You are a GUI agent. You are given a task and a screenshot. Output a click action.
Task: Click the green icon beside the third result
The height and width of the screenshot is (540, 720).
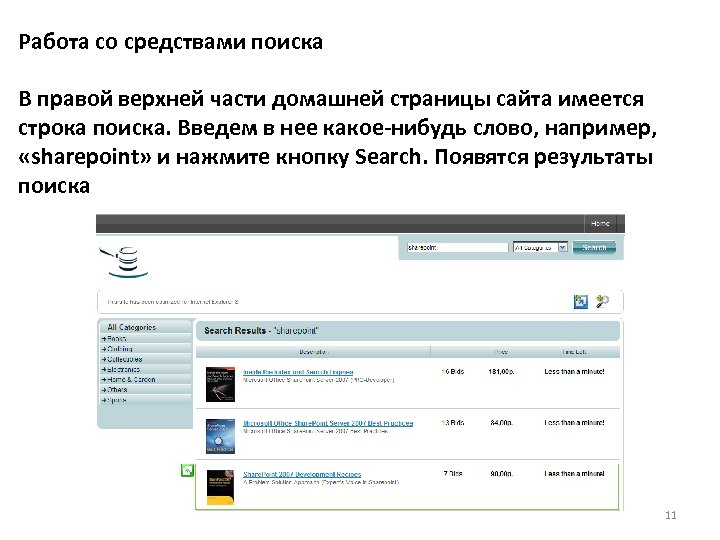click(x=187, y=471)
